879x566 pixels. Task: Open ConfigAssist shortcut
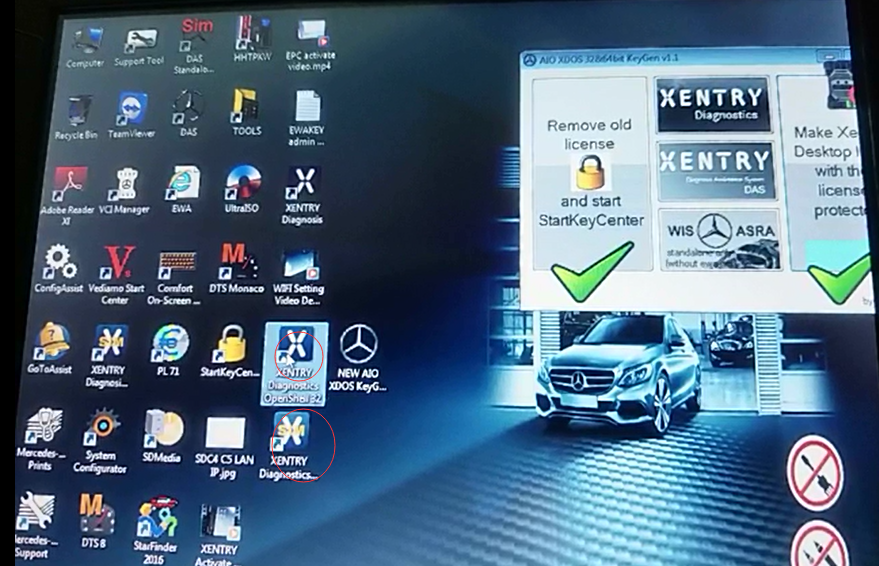(59, 269)
